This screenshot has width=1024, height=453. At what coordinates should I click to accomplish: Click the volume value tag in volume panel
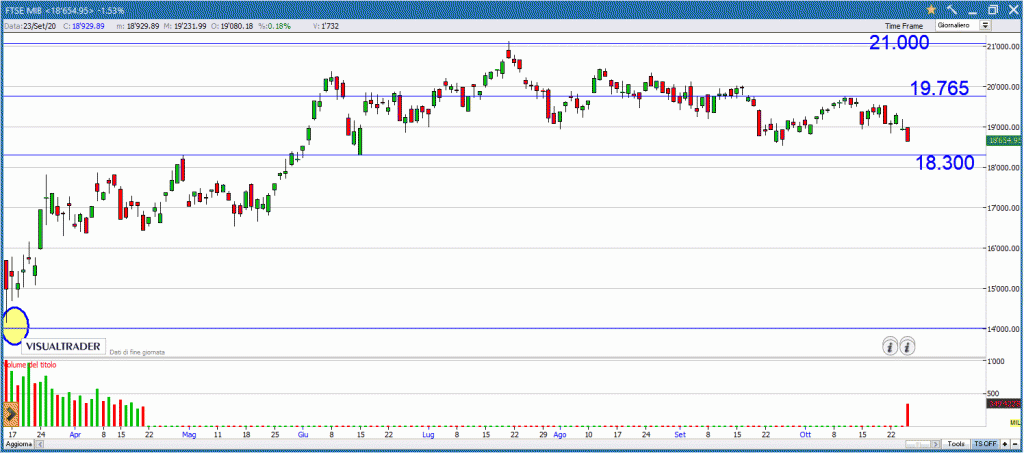pos(1004,403)
